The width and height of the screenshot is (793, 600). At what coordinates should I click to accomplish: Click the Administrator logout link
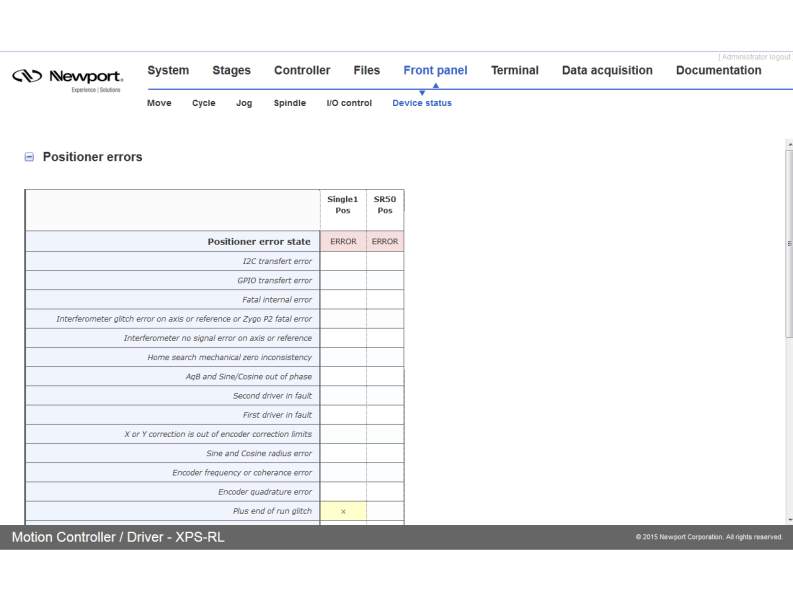[x=755, y=57]
